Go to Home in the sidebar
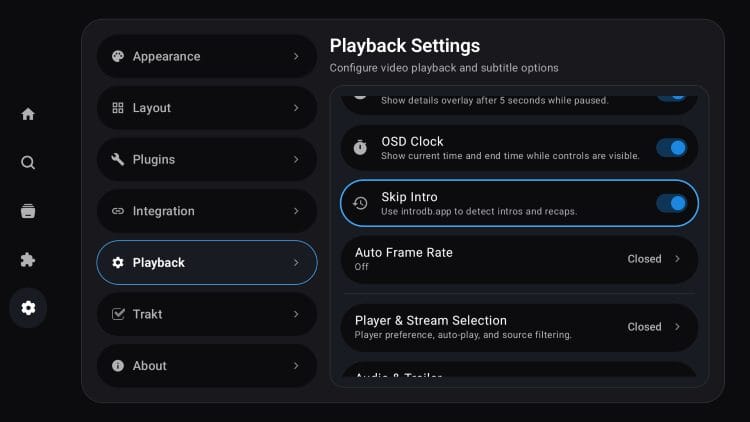 coord(28,114)
